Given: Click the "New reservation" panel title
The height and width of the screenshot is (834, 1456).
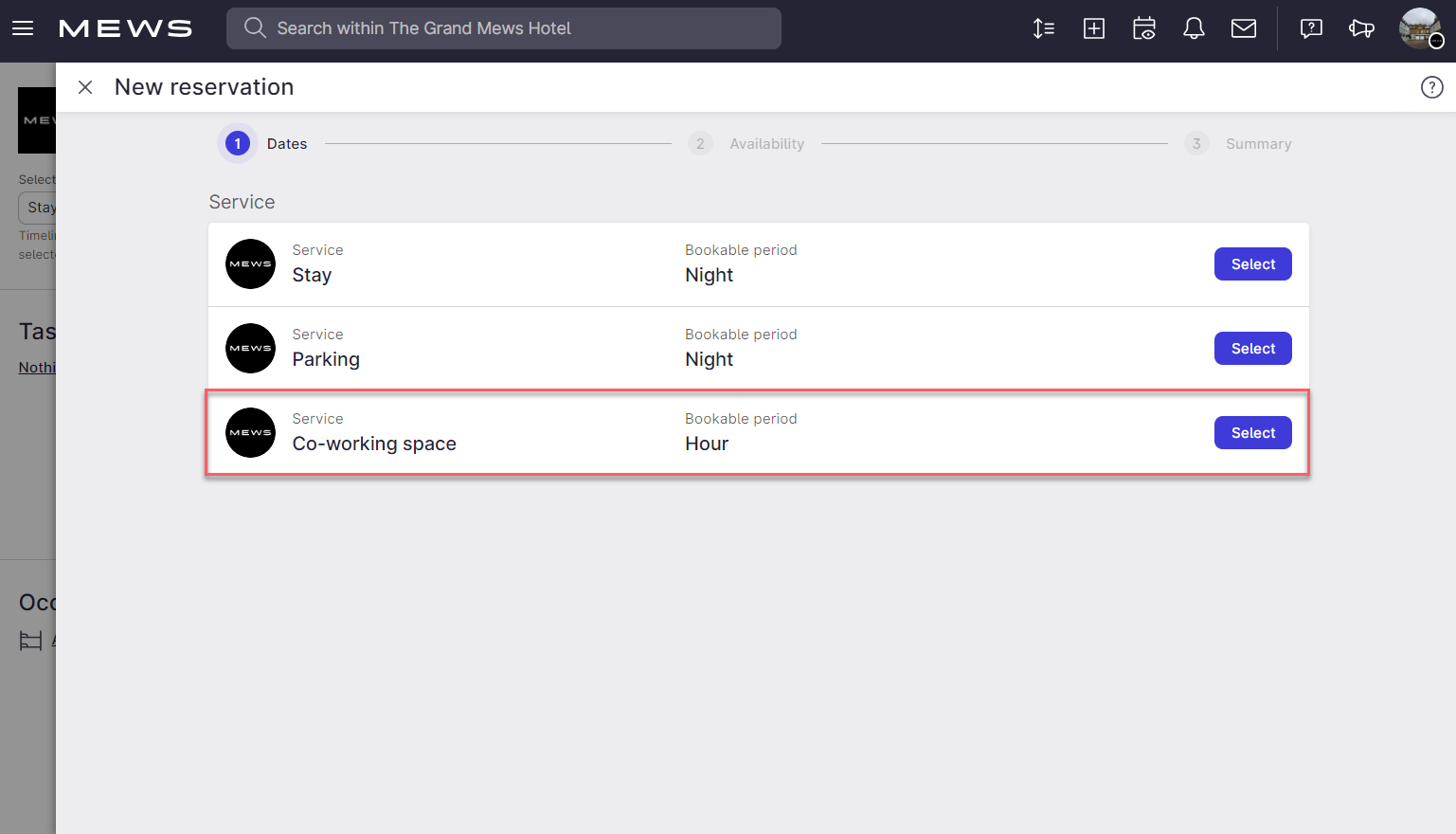Looking at the screenshot, I should [x=205, y=87].
